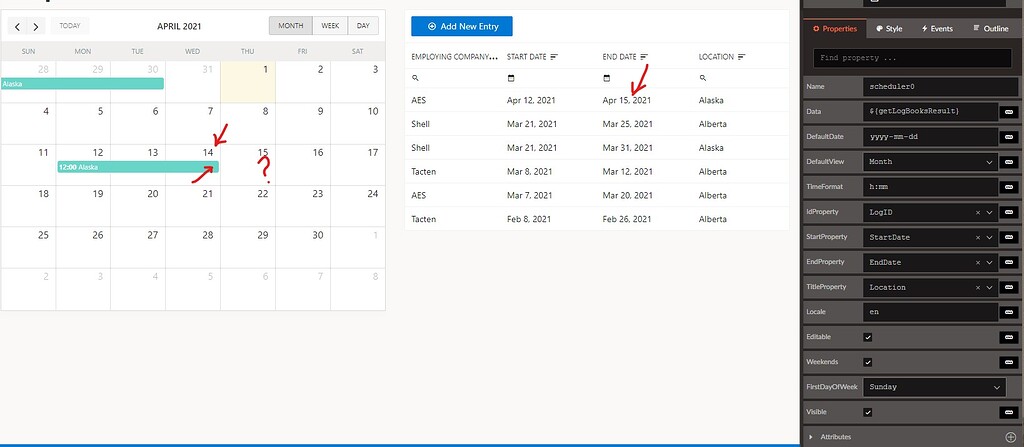The height and width of the screenshot is (447, 1024).
Task: Go to next month in calendar
Action: [35, 27]
